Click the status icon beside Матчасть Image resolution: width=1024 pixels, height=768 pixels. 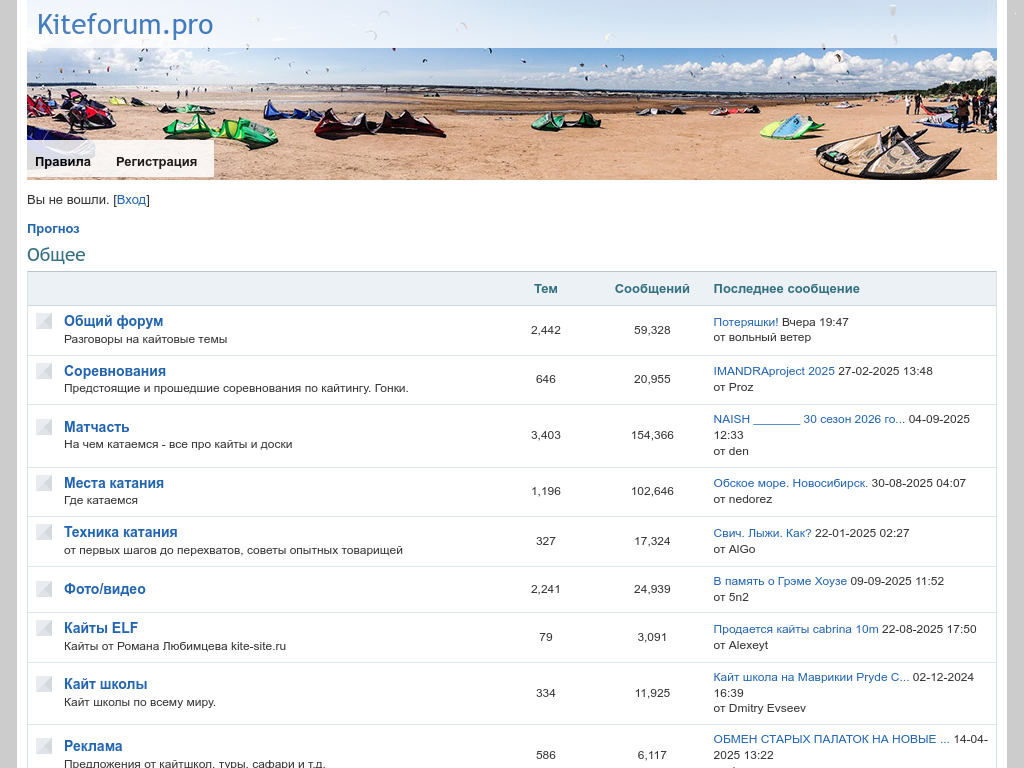pos(44,427)
